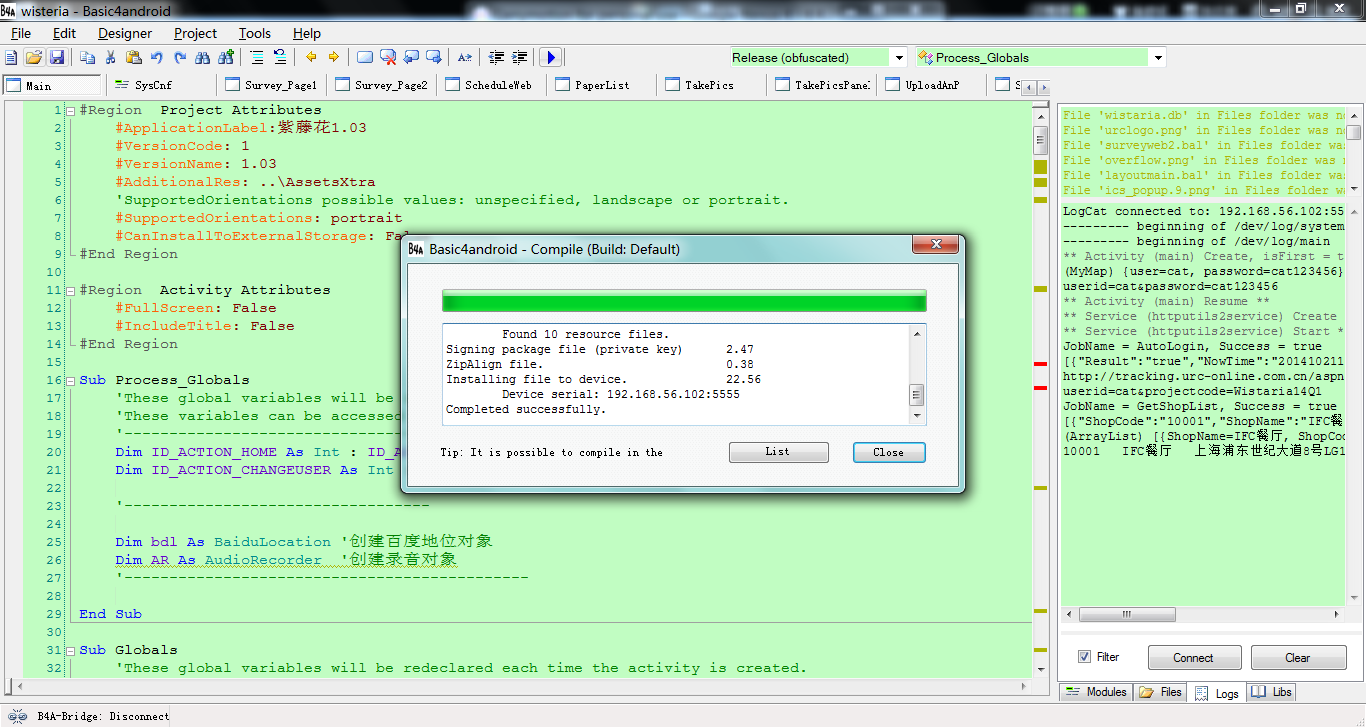Click the Copy toolbar icon
The image size is (1366, 727).
[x=88, y=57]
